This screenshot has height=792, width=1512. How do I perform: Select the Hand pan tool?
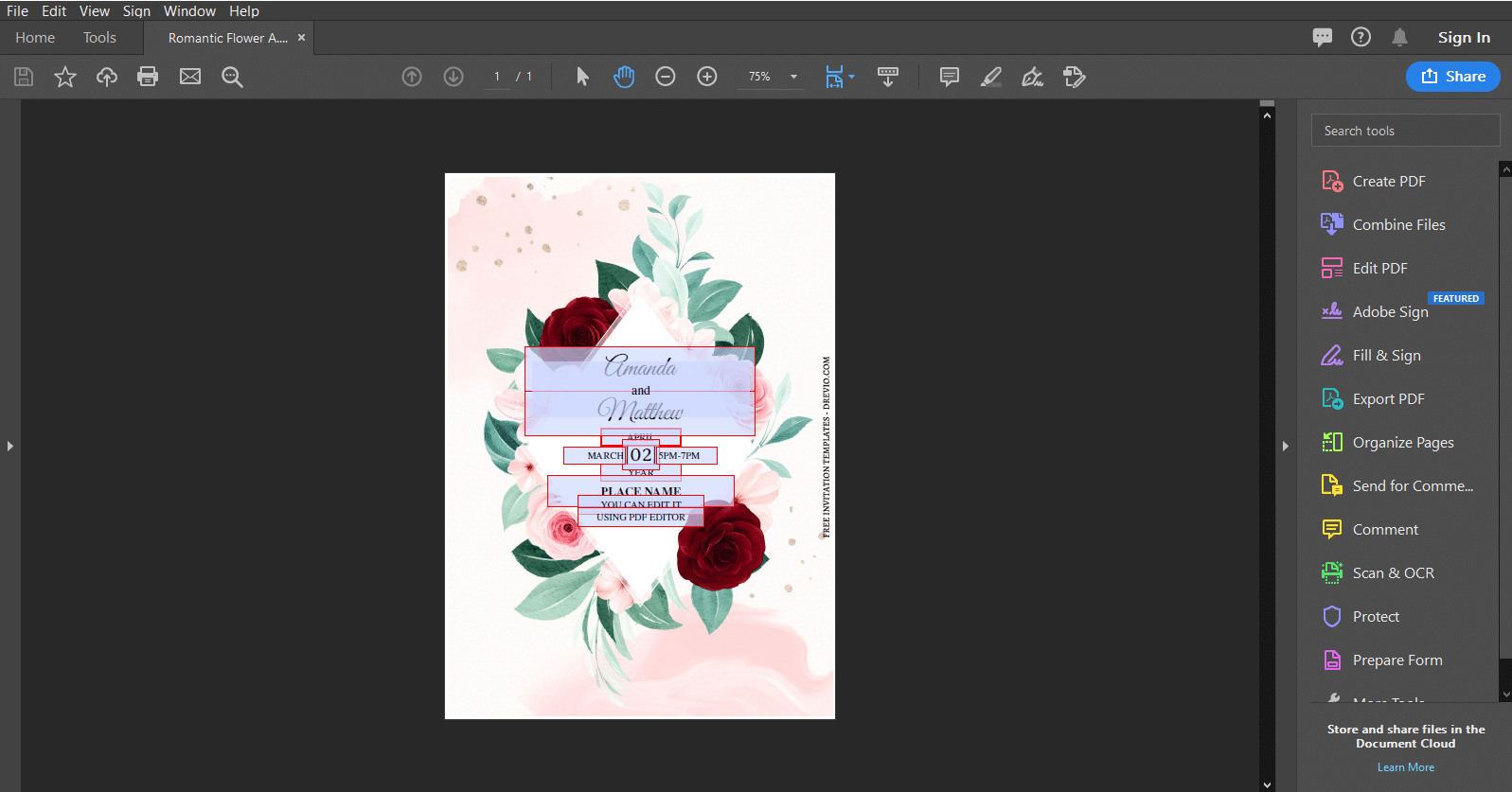point(624,77)
